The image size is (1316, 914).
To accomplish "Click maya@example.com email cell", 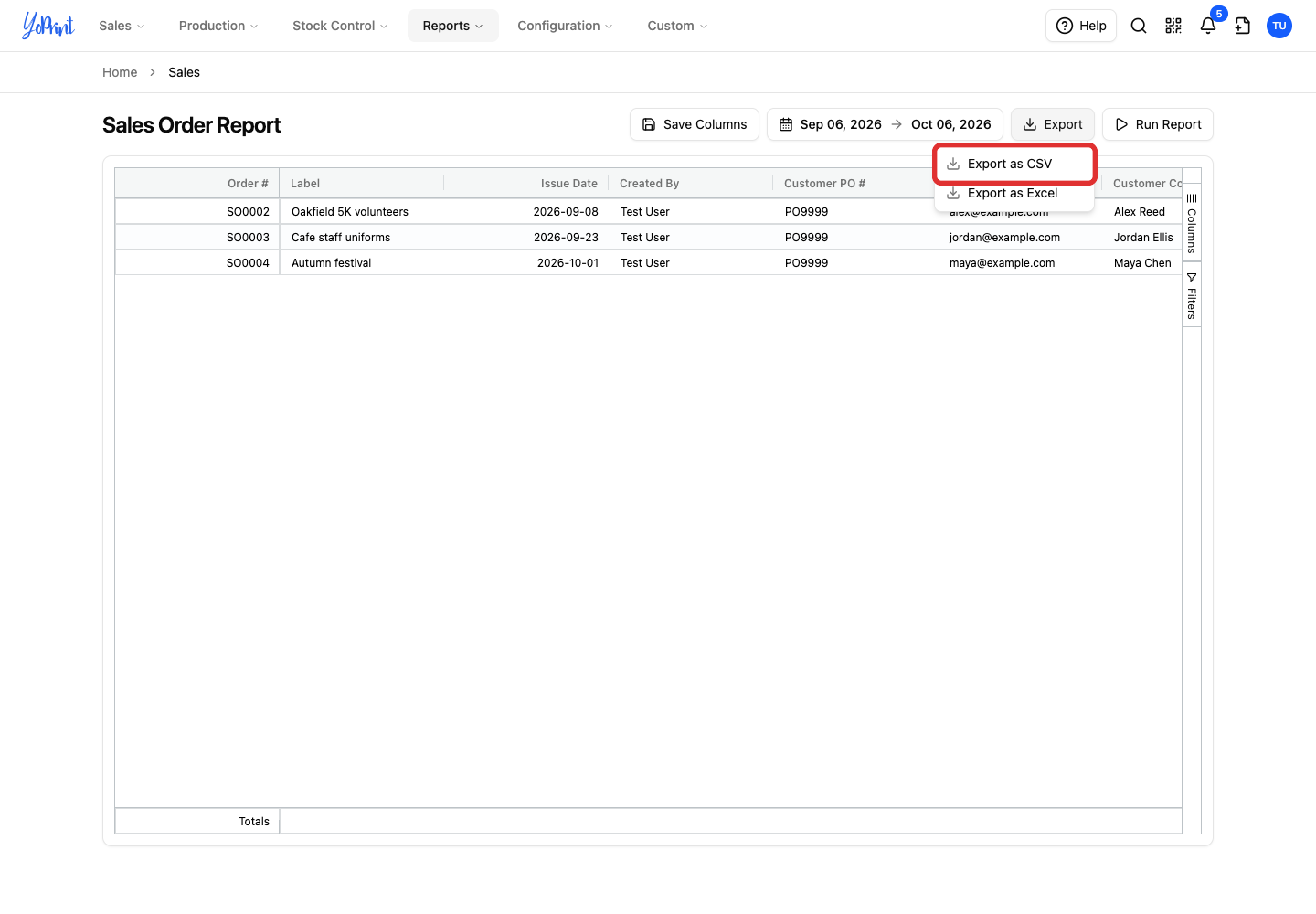I will point(1020,262).
